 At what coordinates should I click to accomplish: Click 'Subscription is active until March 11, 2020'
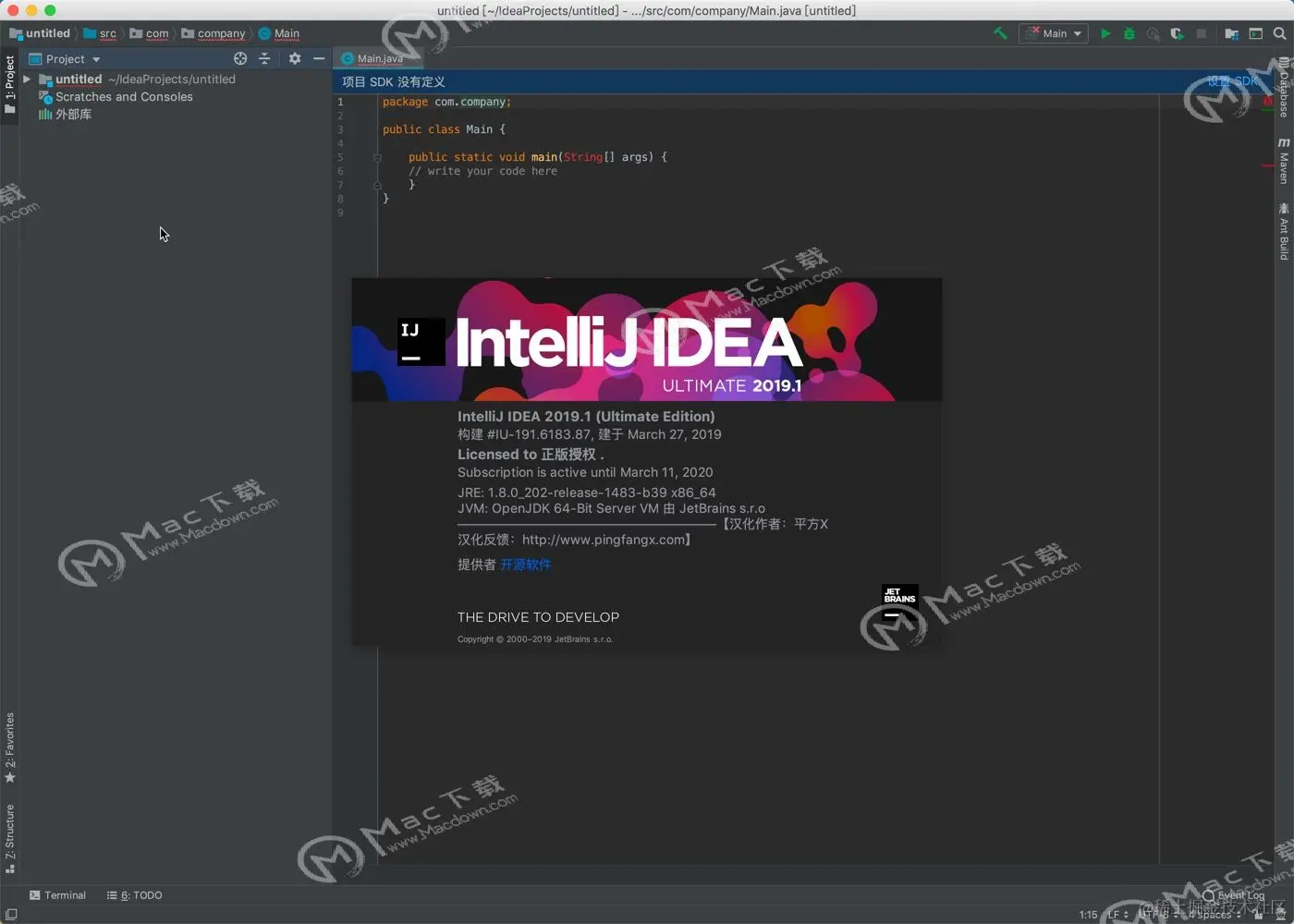(585, 472)
